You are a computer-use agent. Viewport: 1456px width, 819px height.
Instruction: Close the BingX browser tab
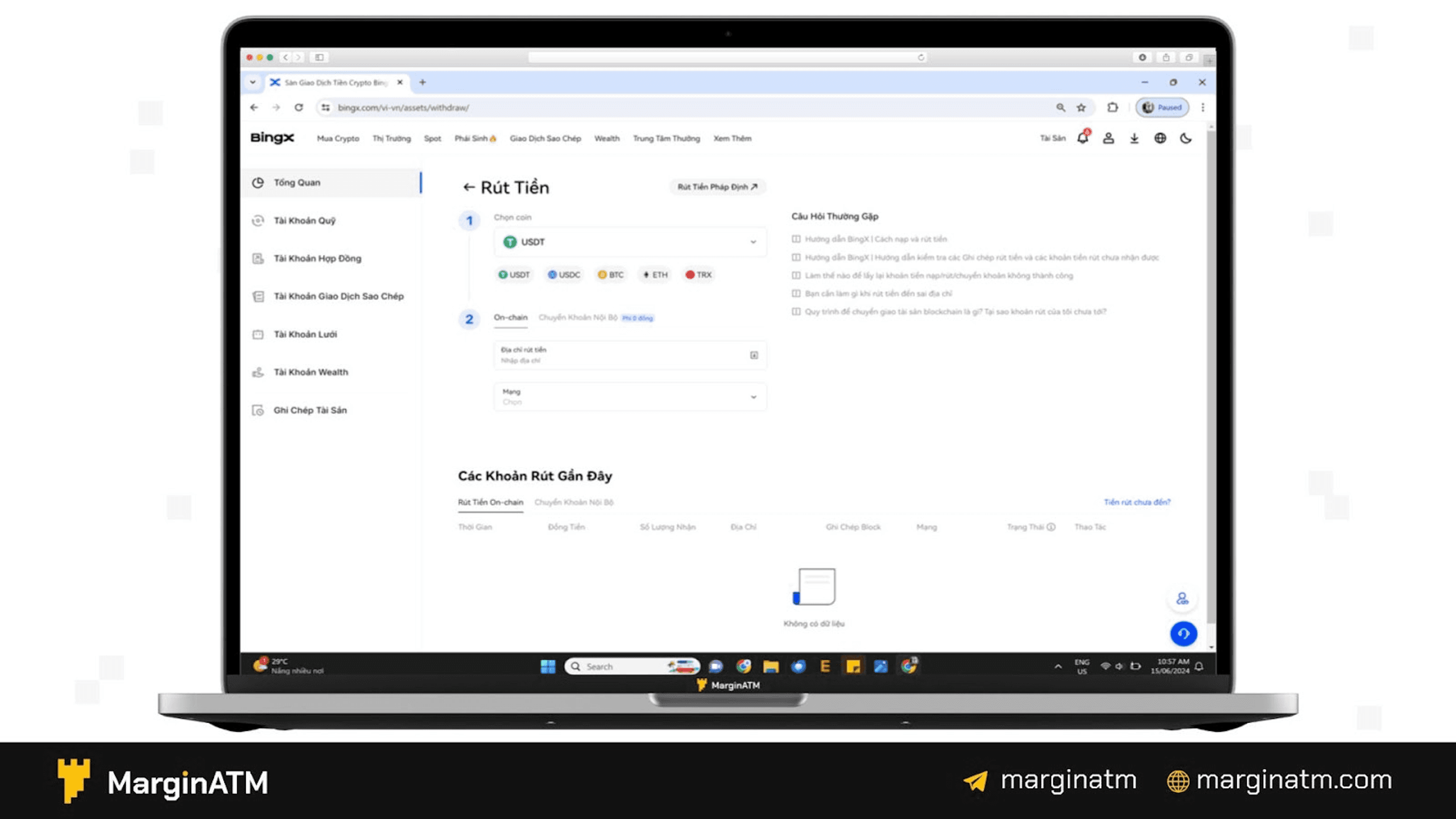[400, 82]
